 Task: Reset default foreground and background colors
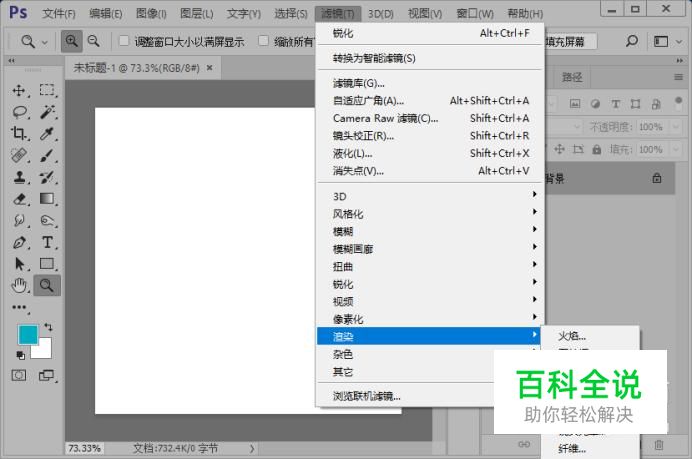click(20, 355)
